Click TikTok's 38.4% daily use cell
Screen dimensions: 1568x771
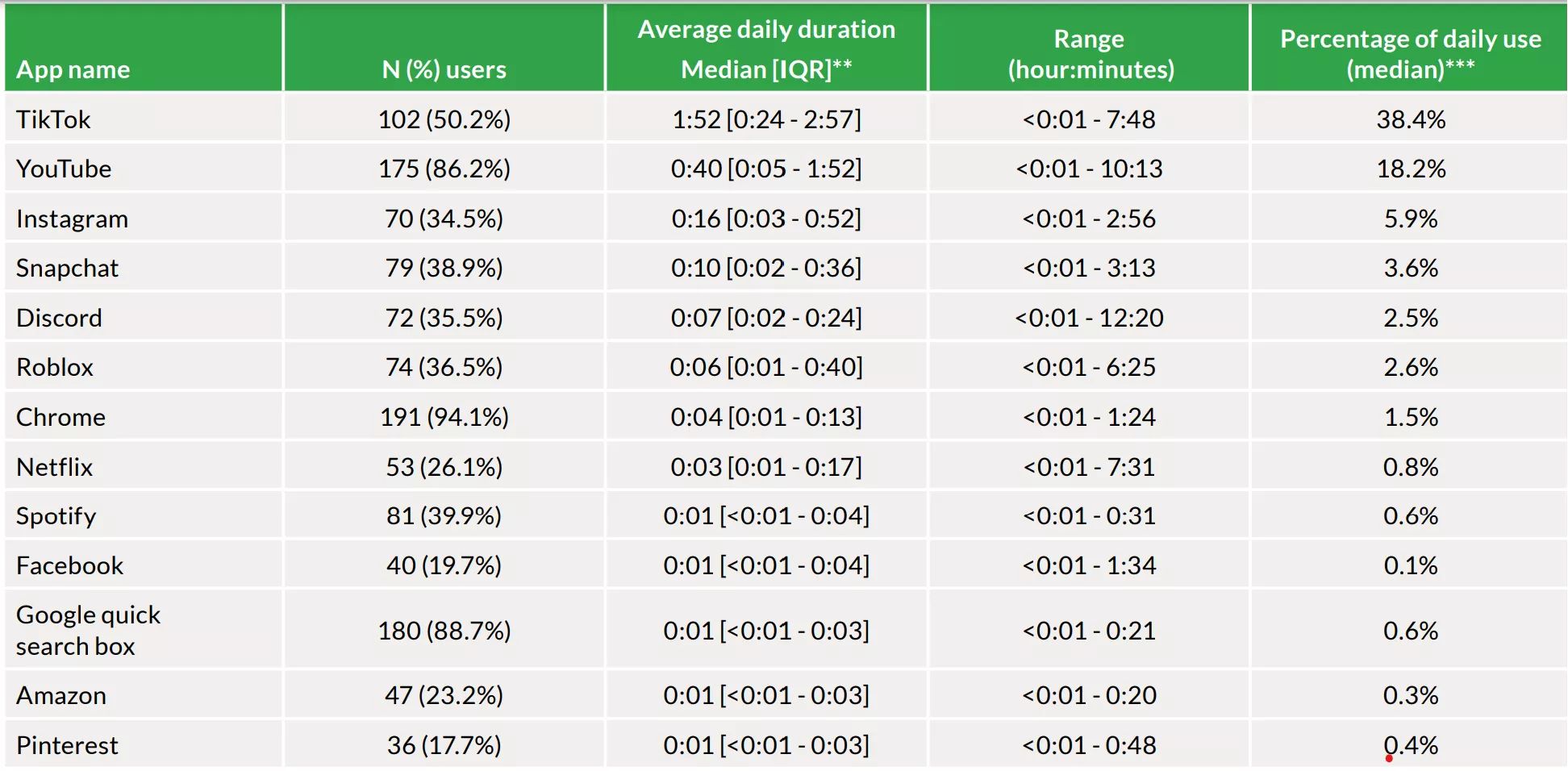pos(1410,119)
